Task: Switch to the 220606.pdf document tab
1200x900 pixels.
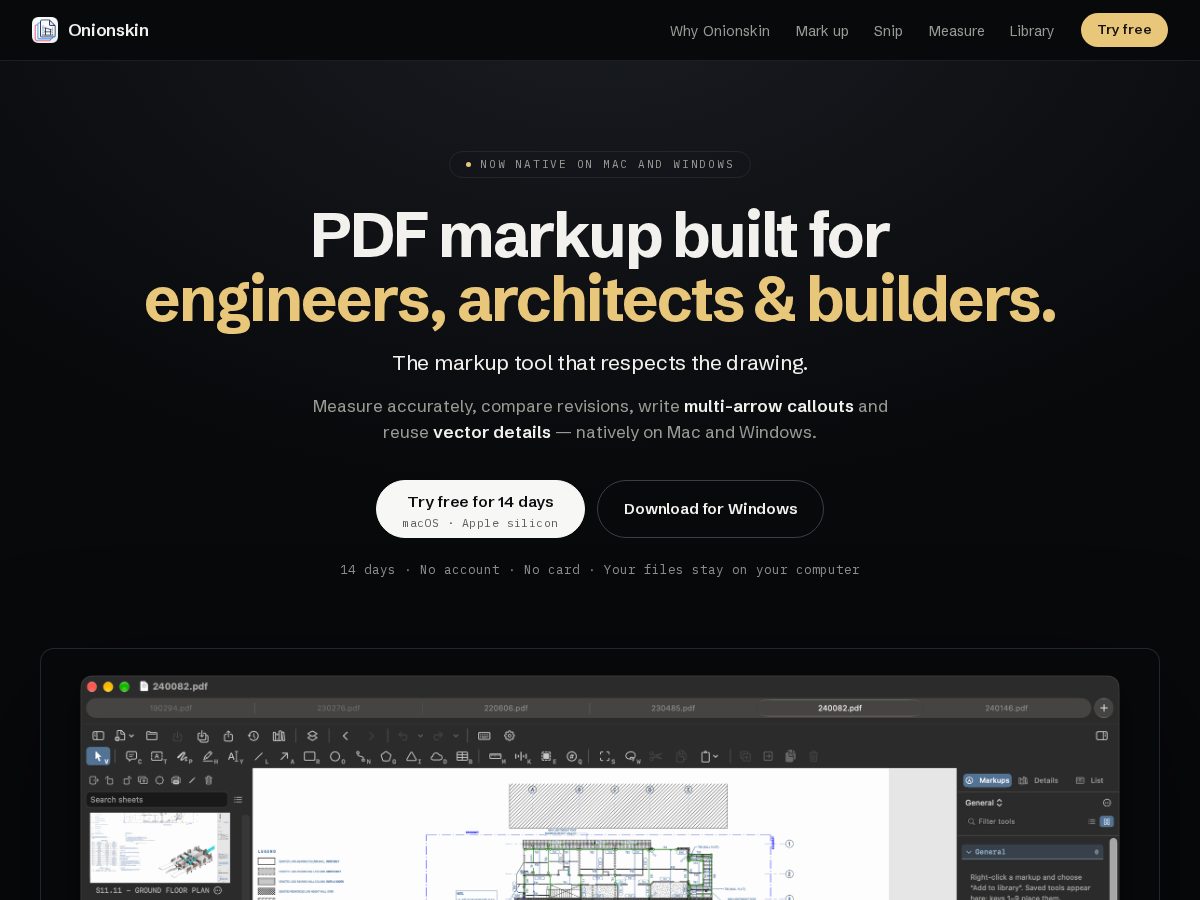Action: [x=505, y=708]
